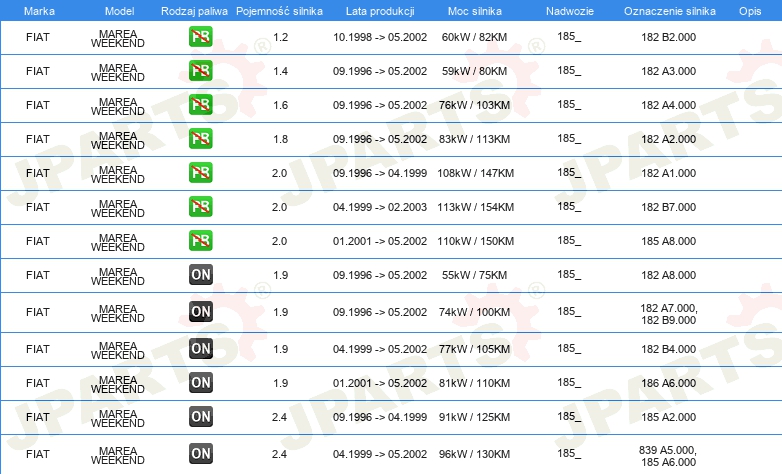Click the Moc silnika column header
This screenshot has width=782, height=474.
[474, 11]
